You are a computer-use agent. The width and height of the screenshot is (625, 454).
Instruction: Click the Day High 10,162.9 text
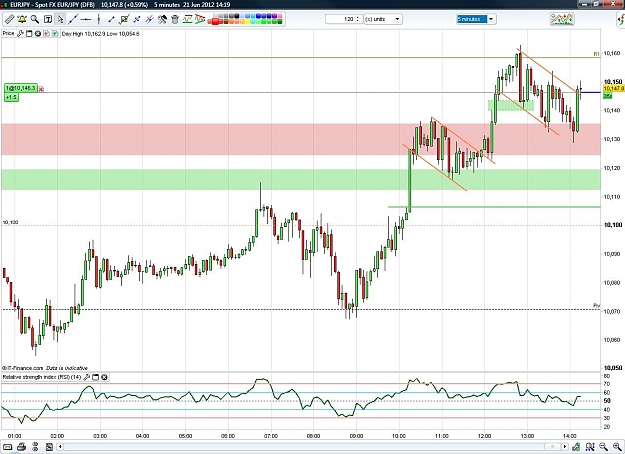click(83, 34)
